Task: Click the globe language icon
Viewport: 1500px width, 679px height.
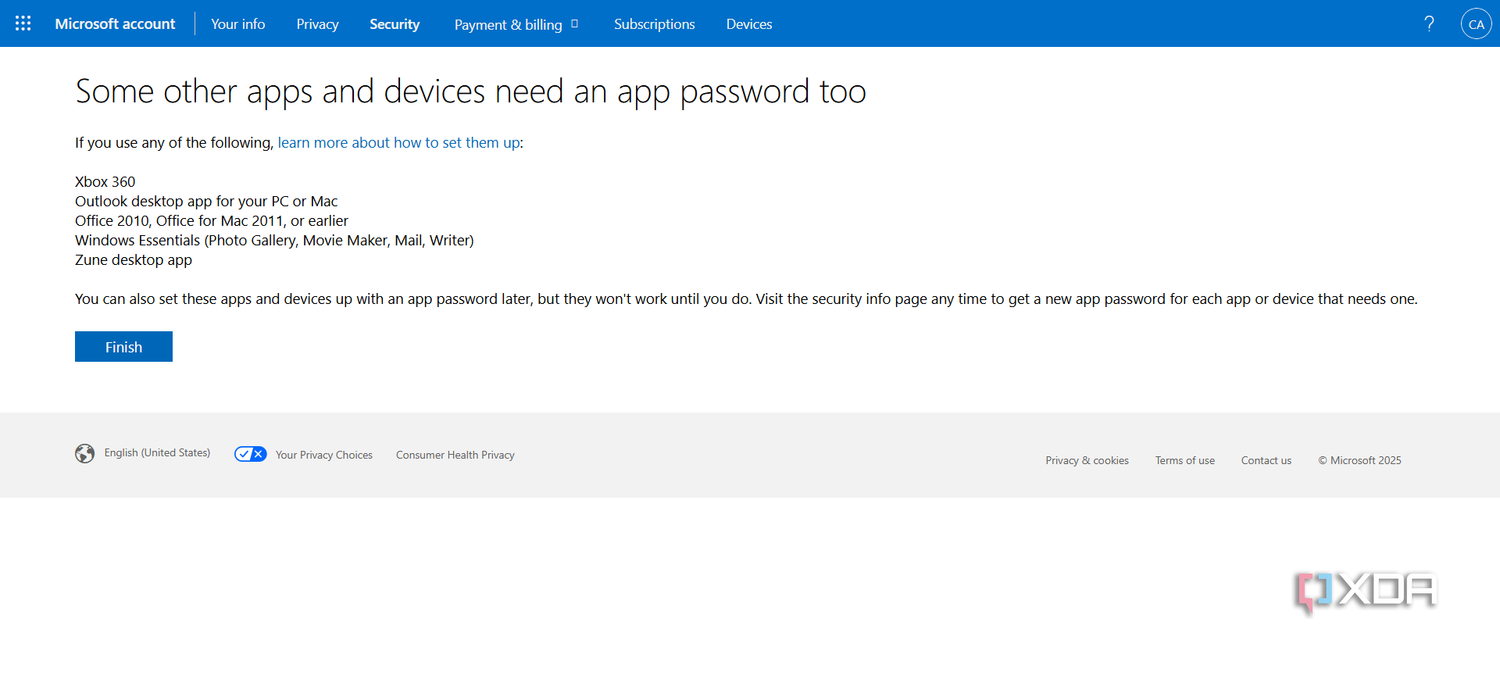Action: 85,454
